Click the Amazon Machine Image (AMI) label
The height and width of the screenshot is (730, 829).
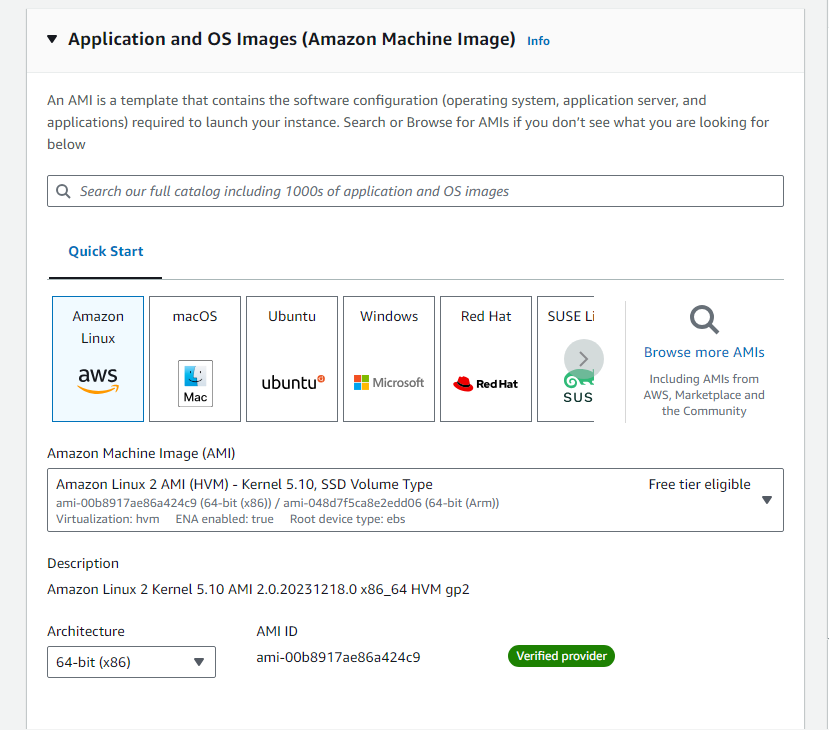click(x=141, y=453)
